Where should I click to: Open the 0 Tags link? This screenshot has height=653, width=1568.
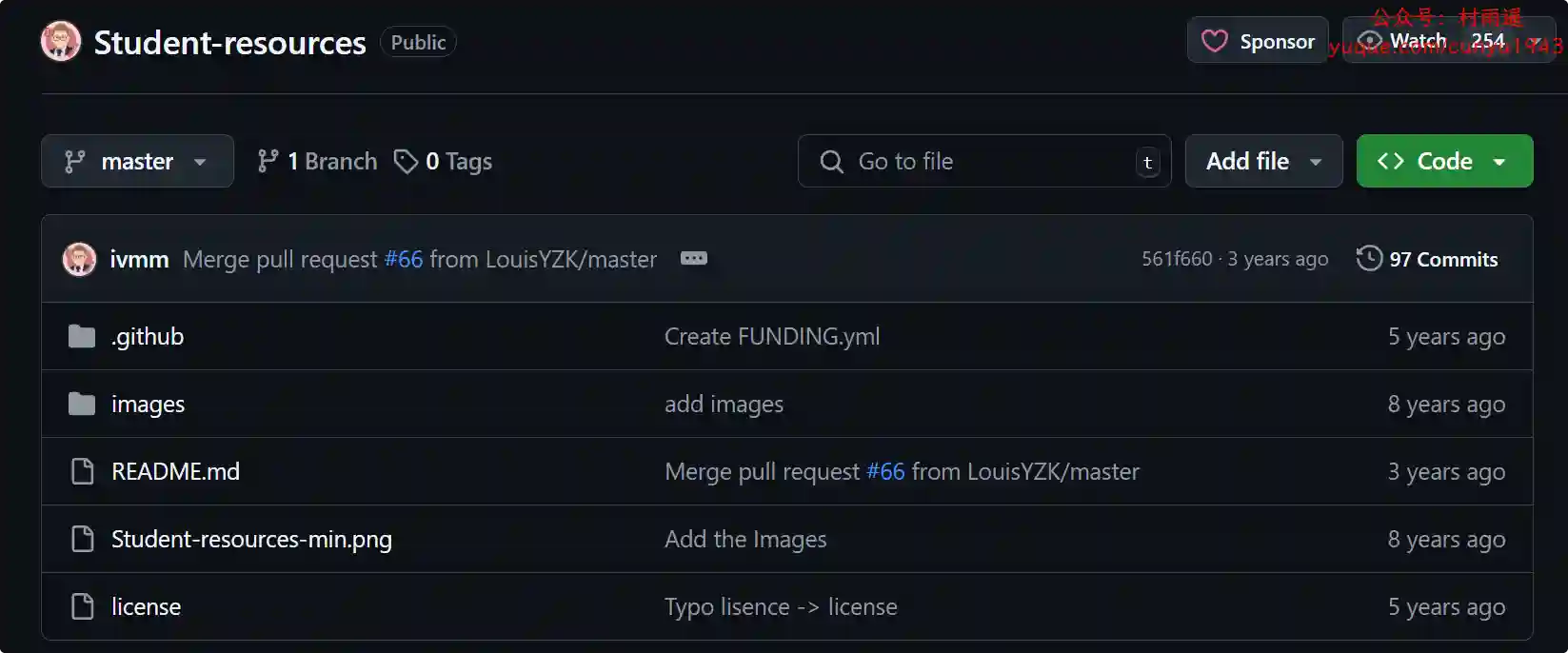tap(444, 162)
